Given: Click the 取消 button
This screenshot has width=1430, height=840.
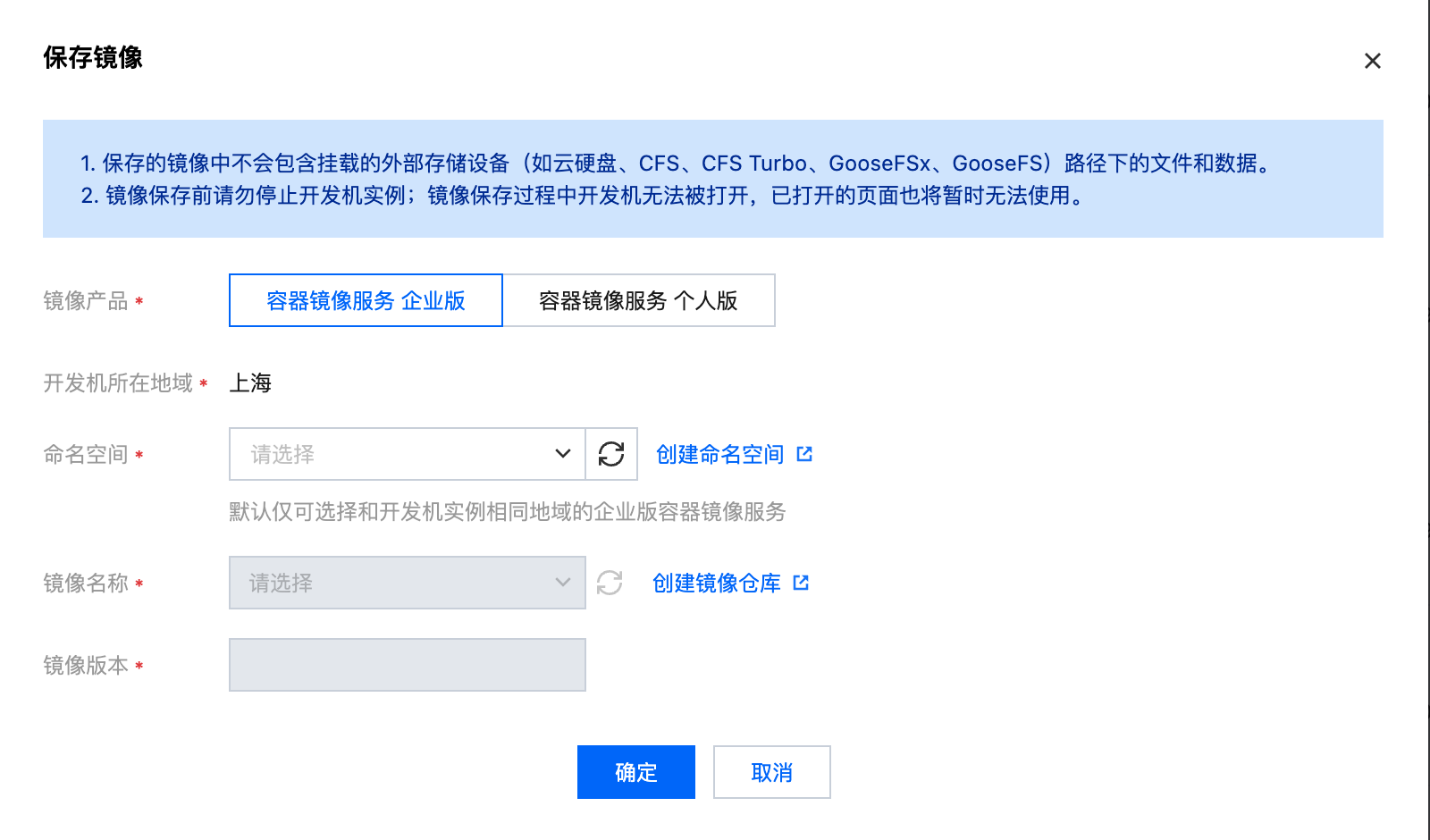Looking at the screenshot, I should [x=772, y=772].
